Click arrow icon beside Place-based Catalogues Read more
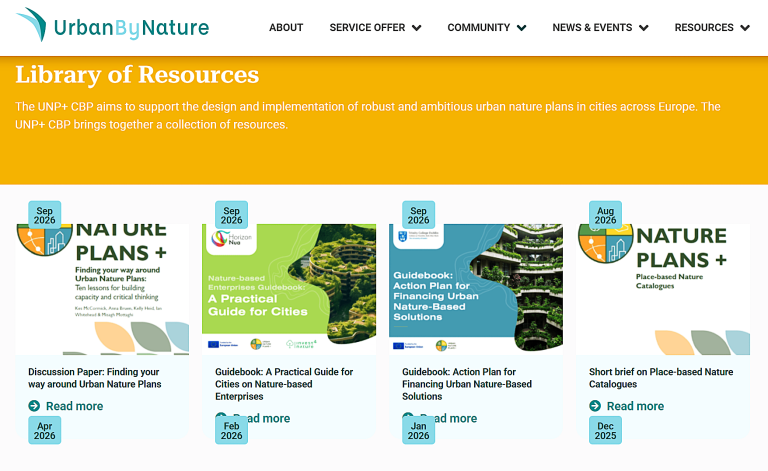The image size is (768, 471). pyautogui.click(x=595, y=406)
